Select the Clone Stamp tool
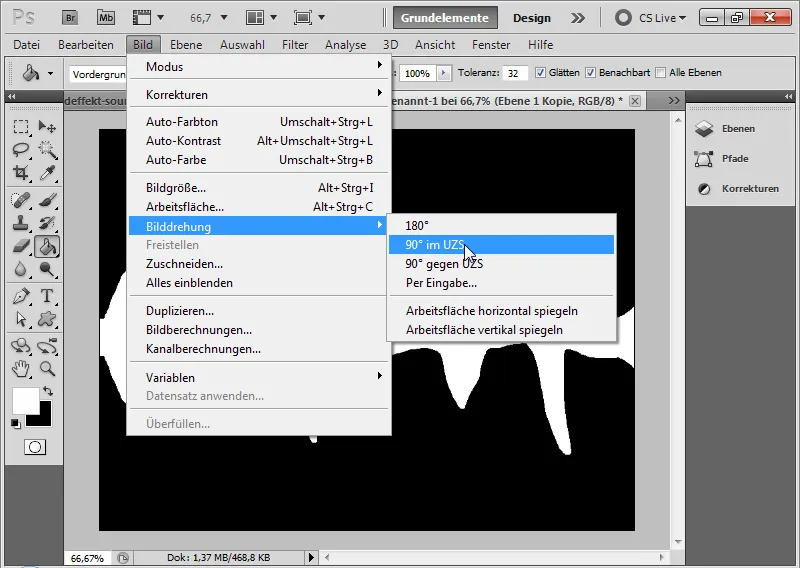Screen dimensions: 800x568 point(21,223)
